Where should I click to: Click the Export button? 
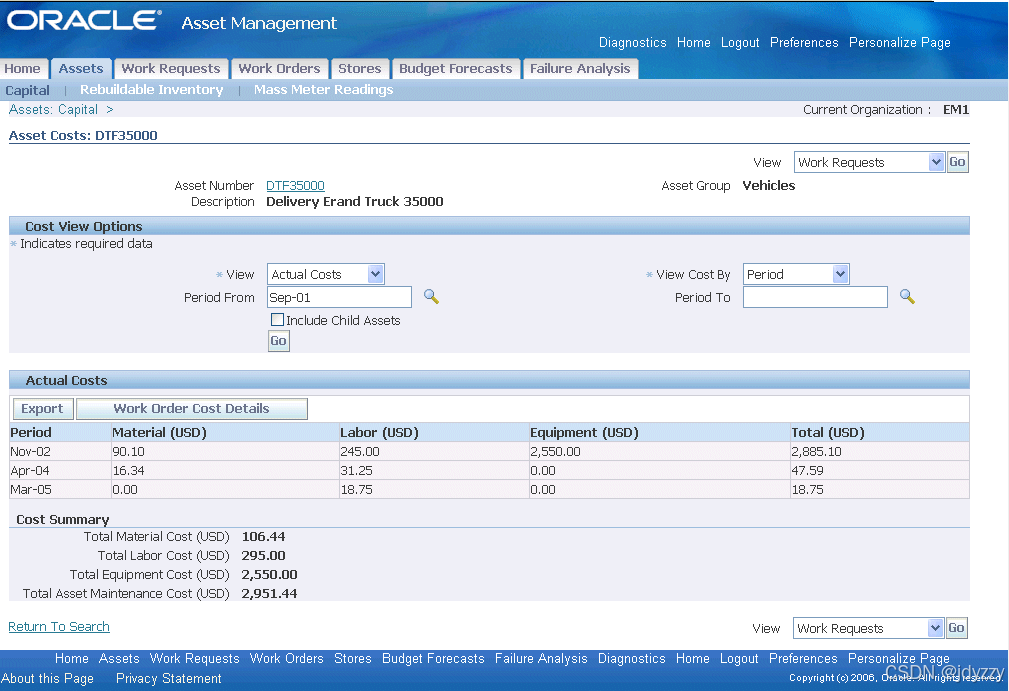pos(42,409)
